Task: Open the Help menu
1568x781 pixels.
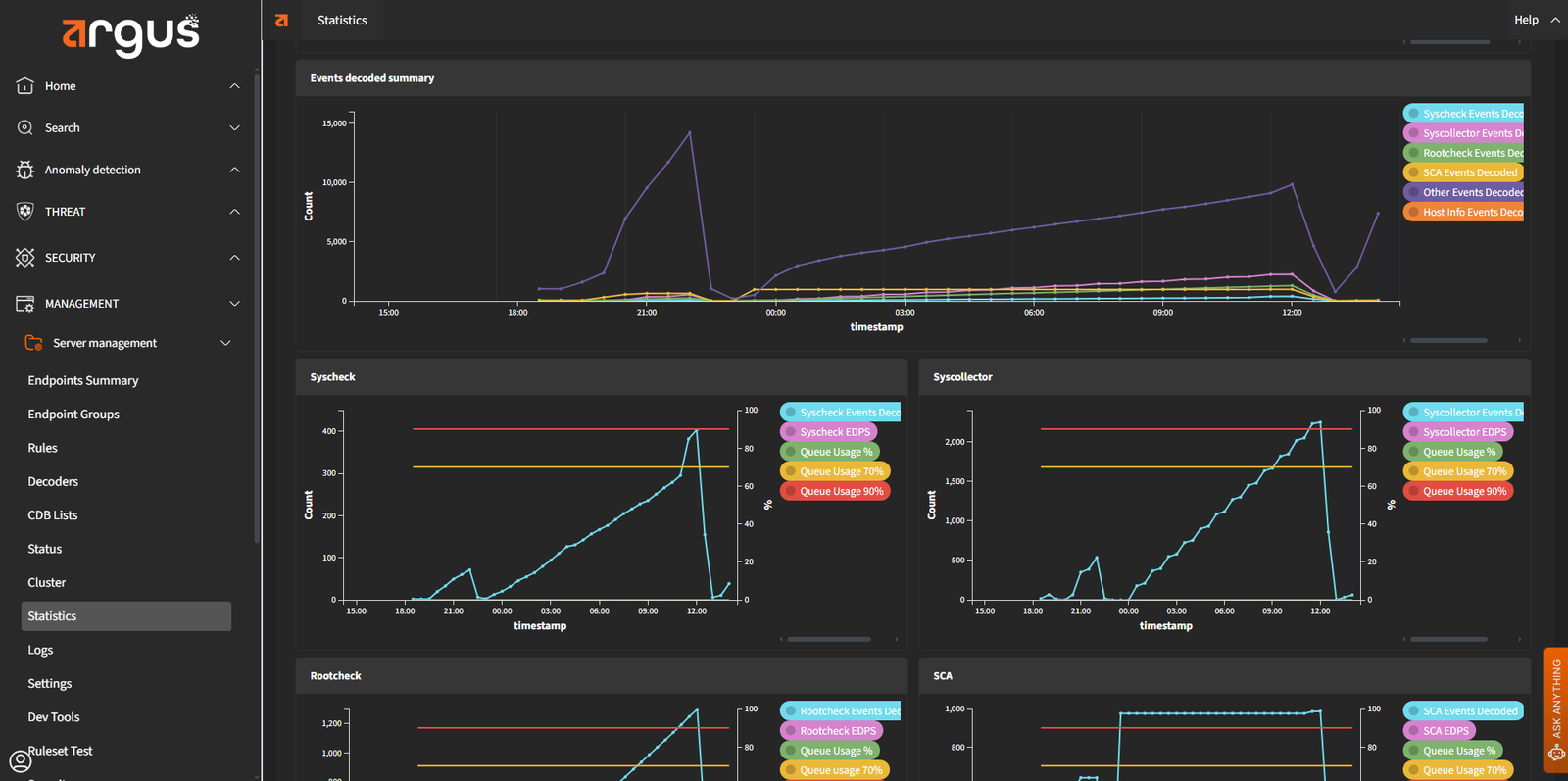Action: tap(1526, 20)
